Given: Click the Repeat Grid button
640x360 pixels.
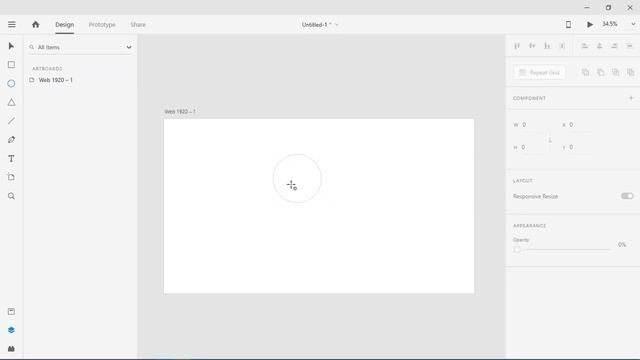Looking at the screenshot, I should click(x=539, y=73).
